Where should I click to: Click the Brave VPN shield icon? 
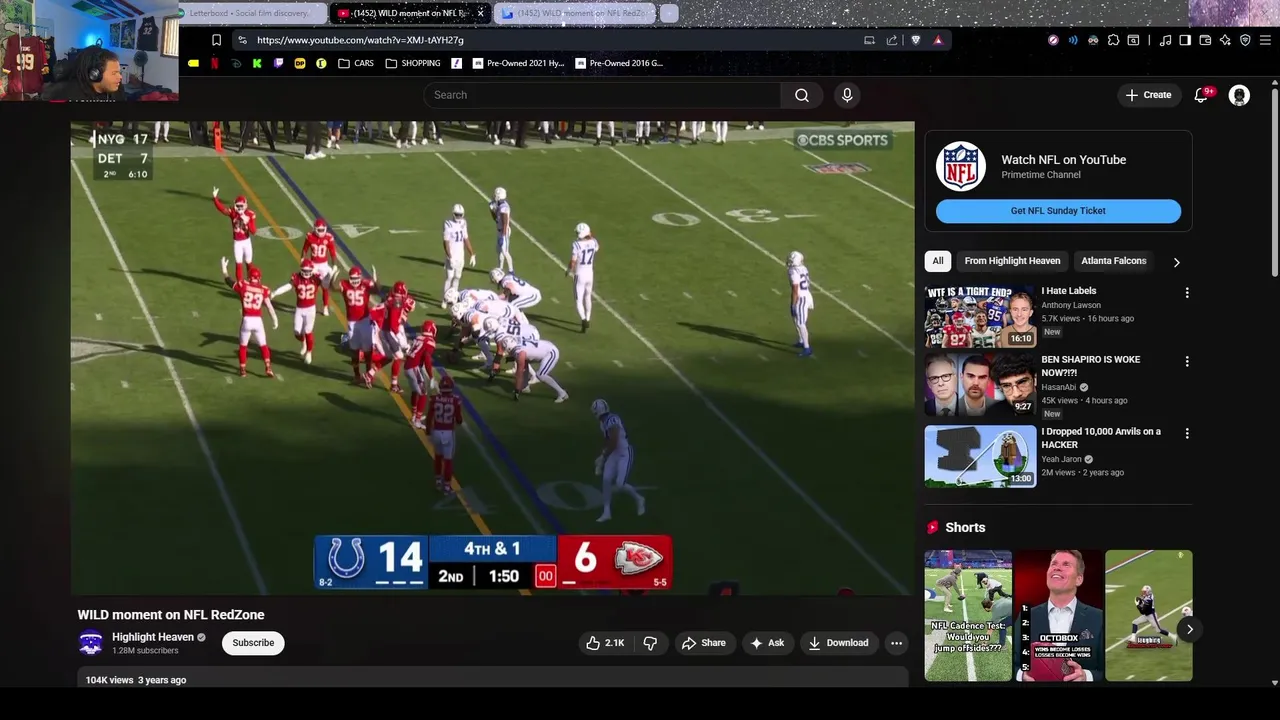(x=1245, y=40)
